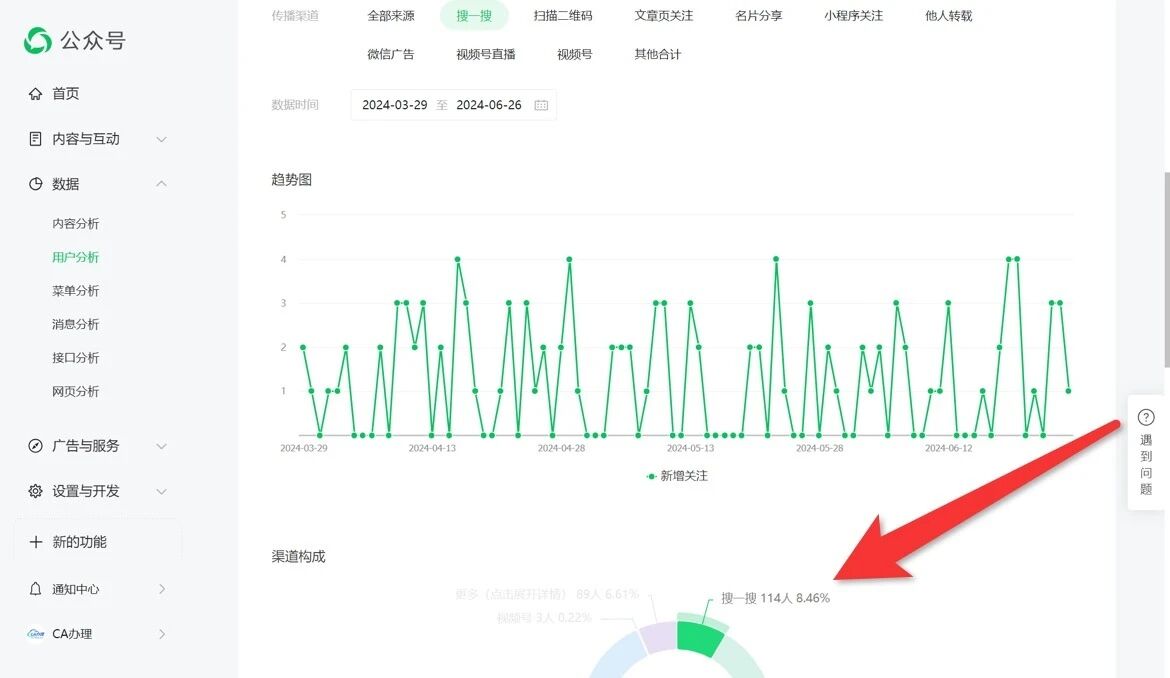Click the end date 2024-06-26 field
Viewport: 1170px width, 678px height.
(x=489, y=105)
